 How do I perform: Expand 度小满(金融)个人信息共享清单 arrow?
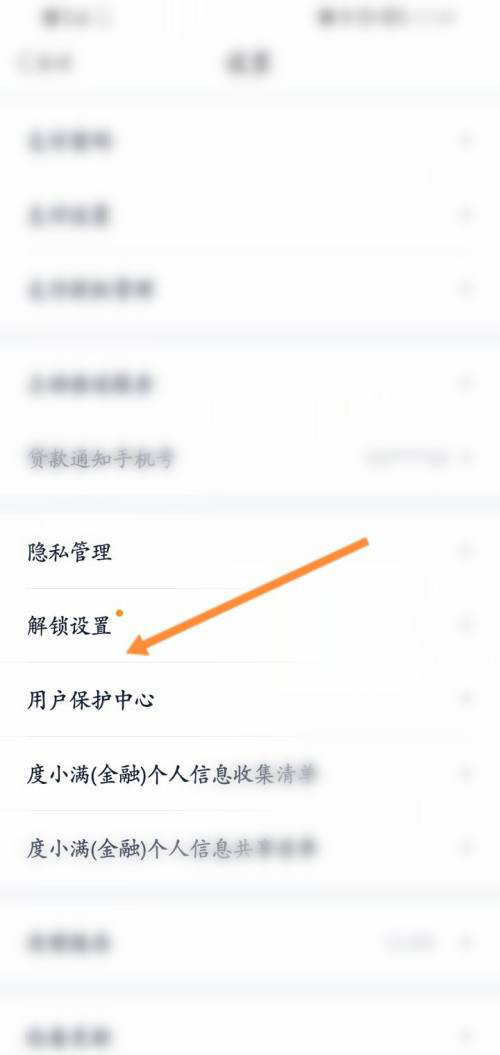point(466,848)
